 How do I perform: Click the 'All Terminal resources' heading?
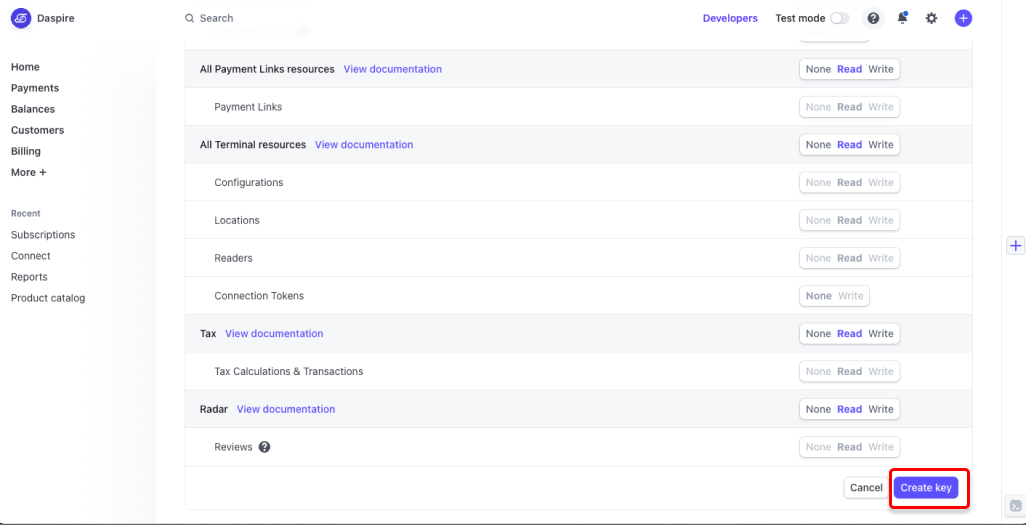click(x=253, y=145)
